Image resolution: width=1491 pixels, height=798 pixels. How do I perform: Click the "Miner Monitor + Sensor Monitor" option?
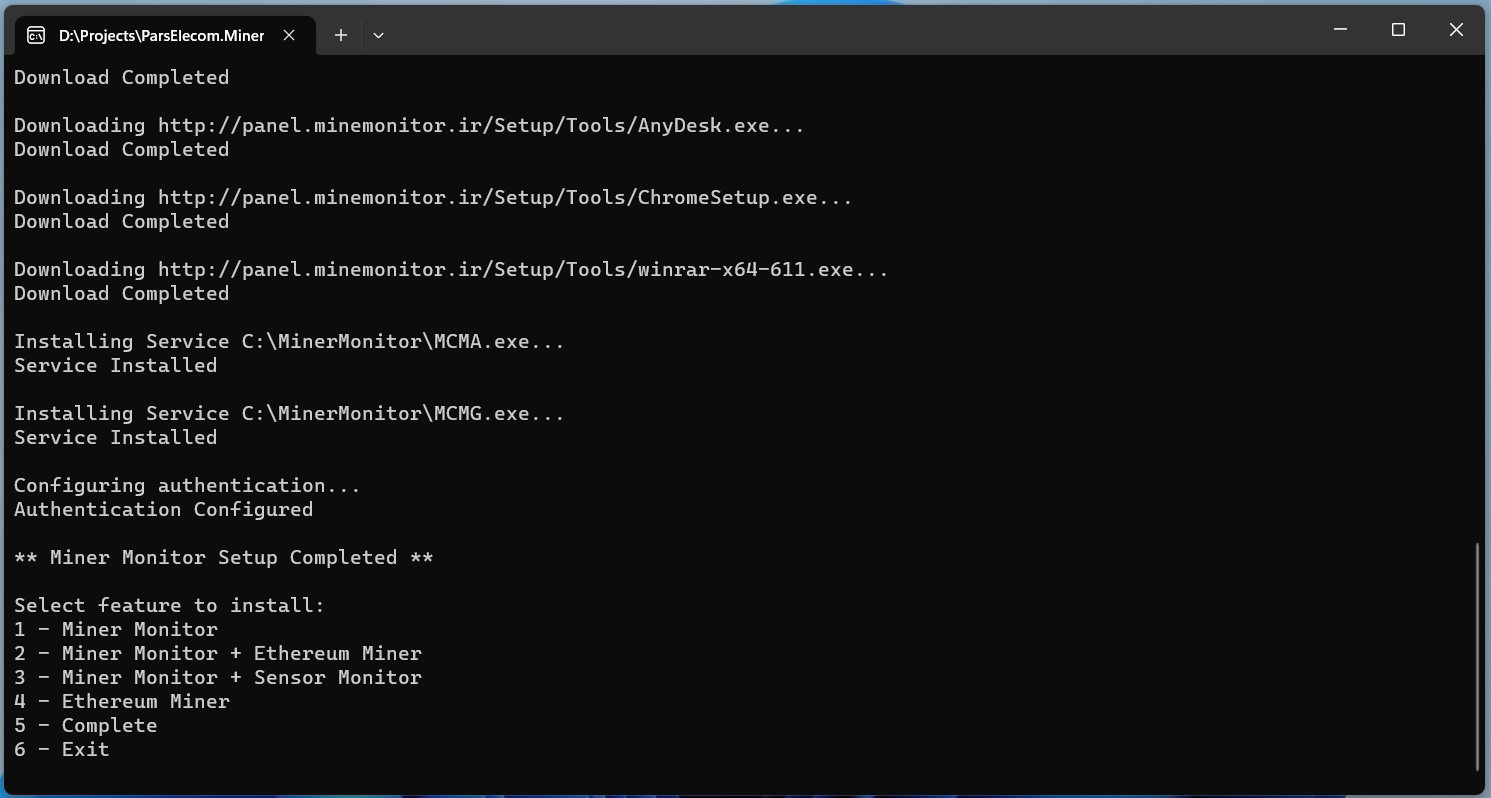pyautogui.click(x=241, y=678)
